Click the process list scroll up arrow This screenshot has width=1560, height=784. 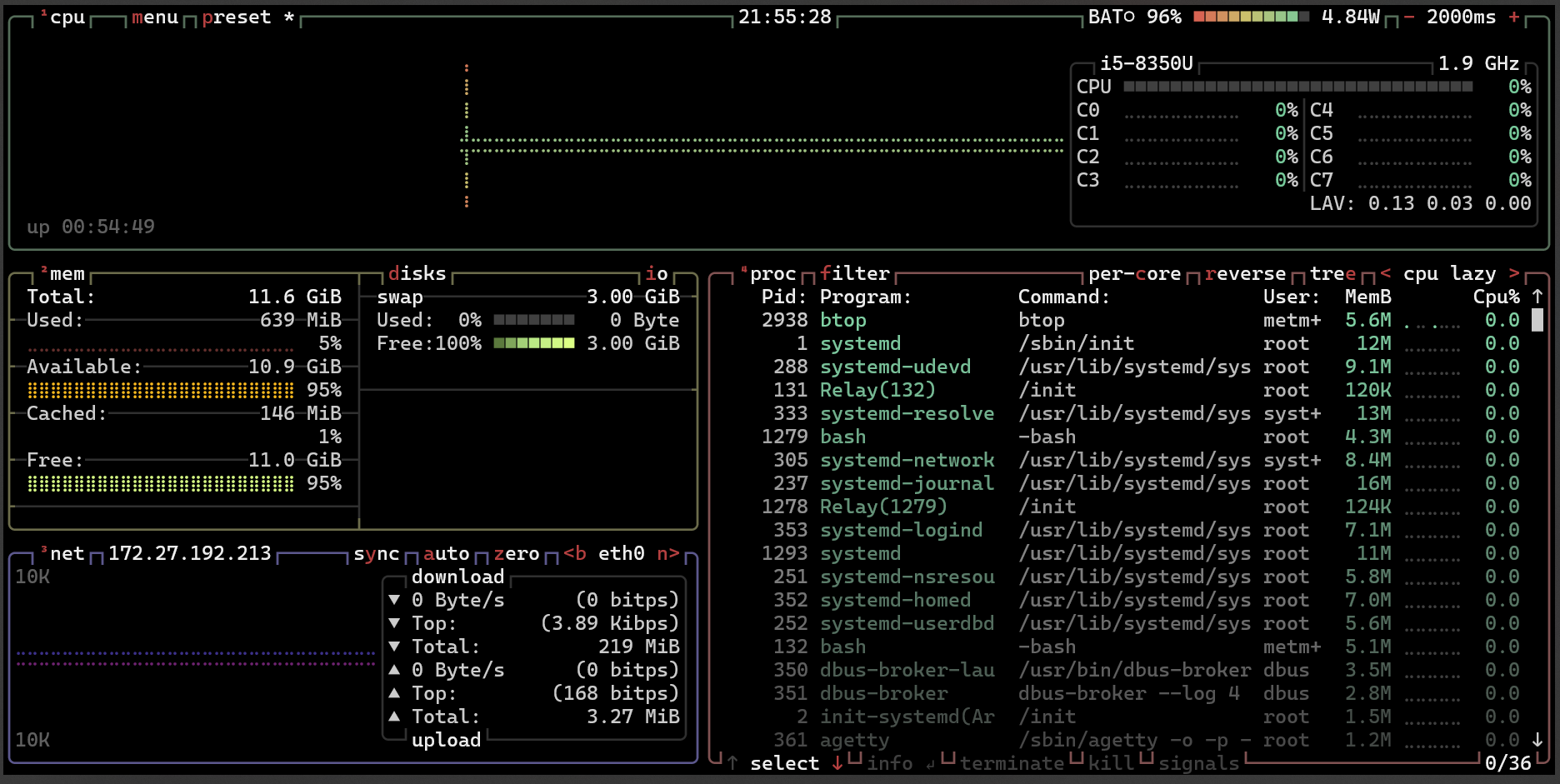pos(1537,297)
